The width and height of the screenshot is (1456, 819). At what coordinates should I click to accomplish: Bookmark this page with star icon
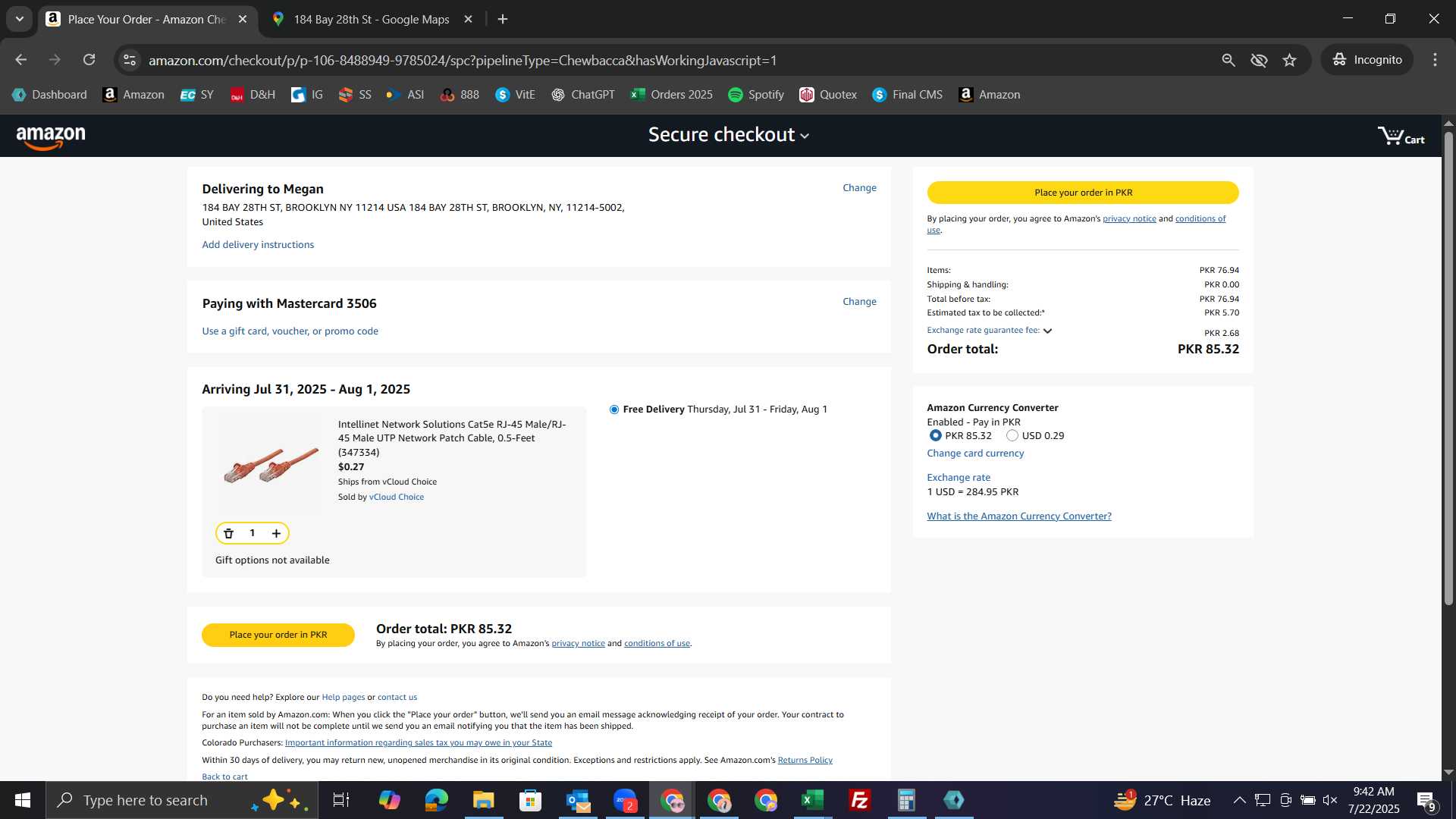1289,60
